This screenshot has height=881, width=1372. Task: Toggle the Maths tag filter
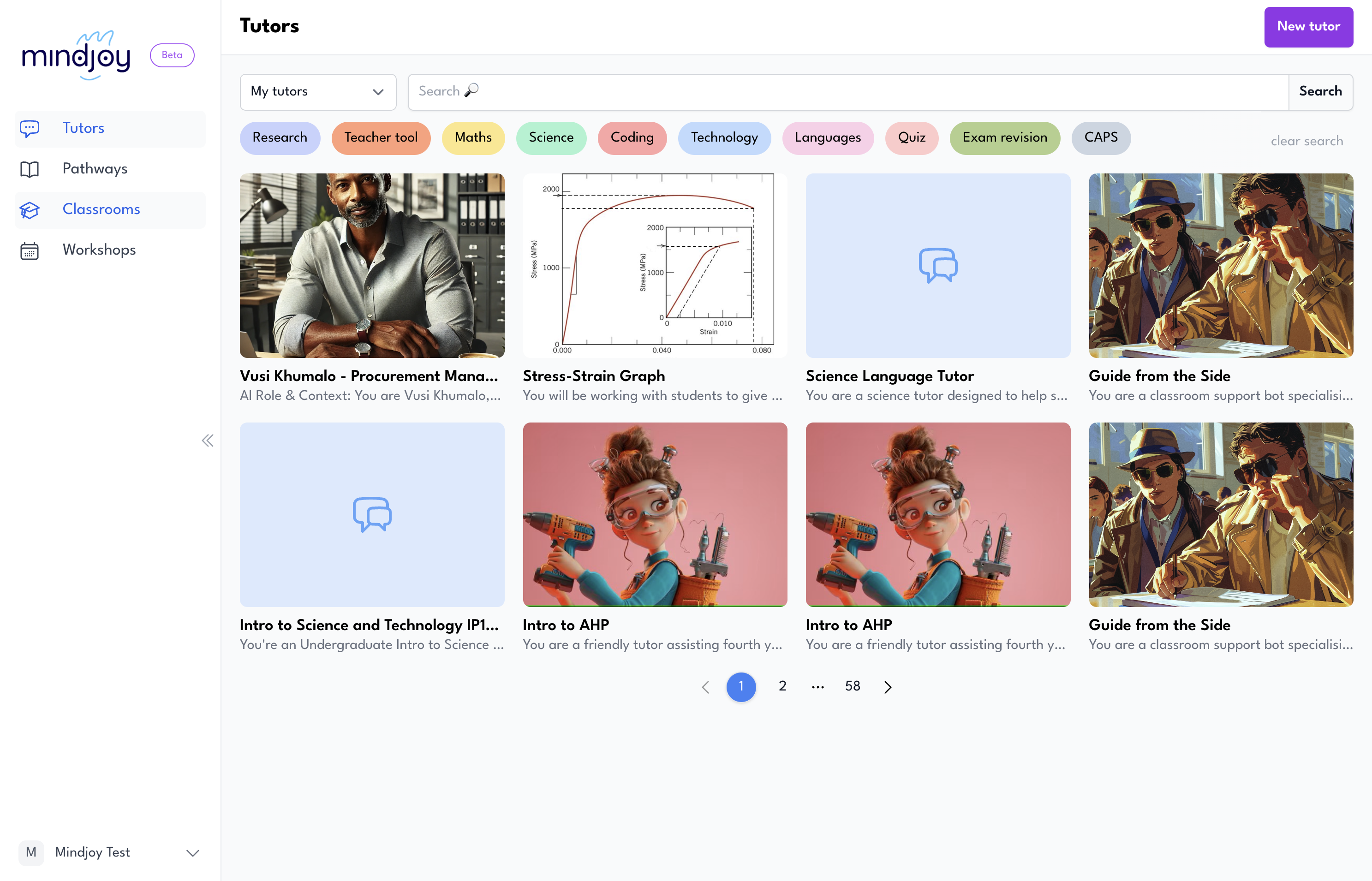point(472,138)
